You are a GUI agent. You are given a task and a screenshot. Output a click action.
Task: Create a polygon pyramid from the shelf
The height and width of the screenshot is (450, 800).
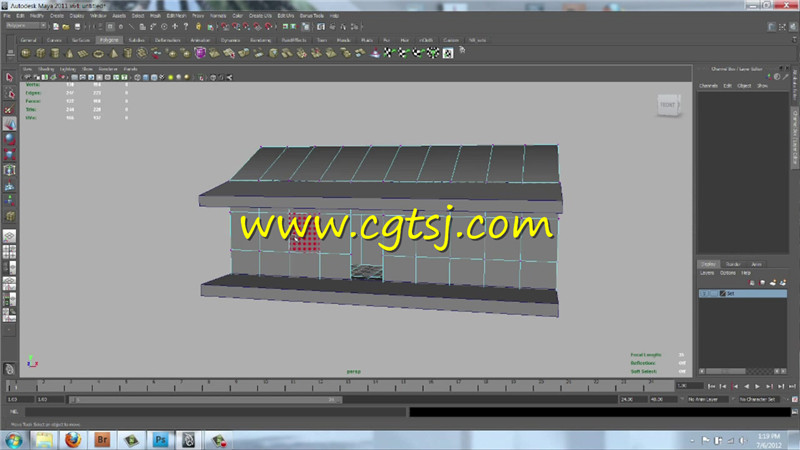[113, 53]
